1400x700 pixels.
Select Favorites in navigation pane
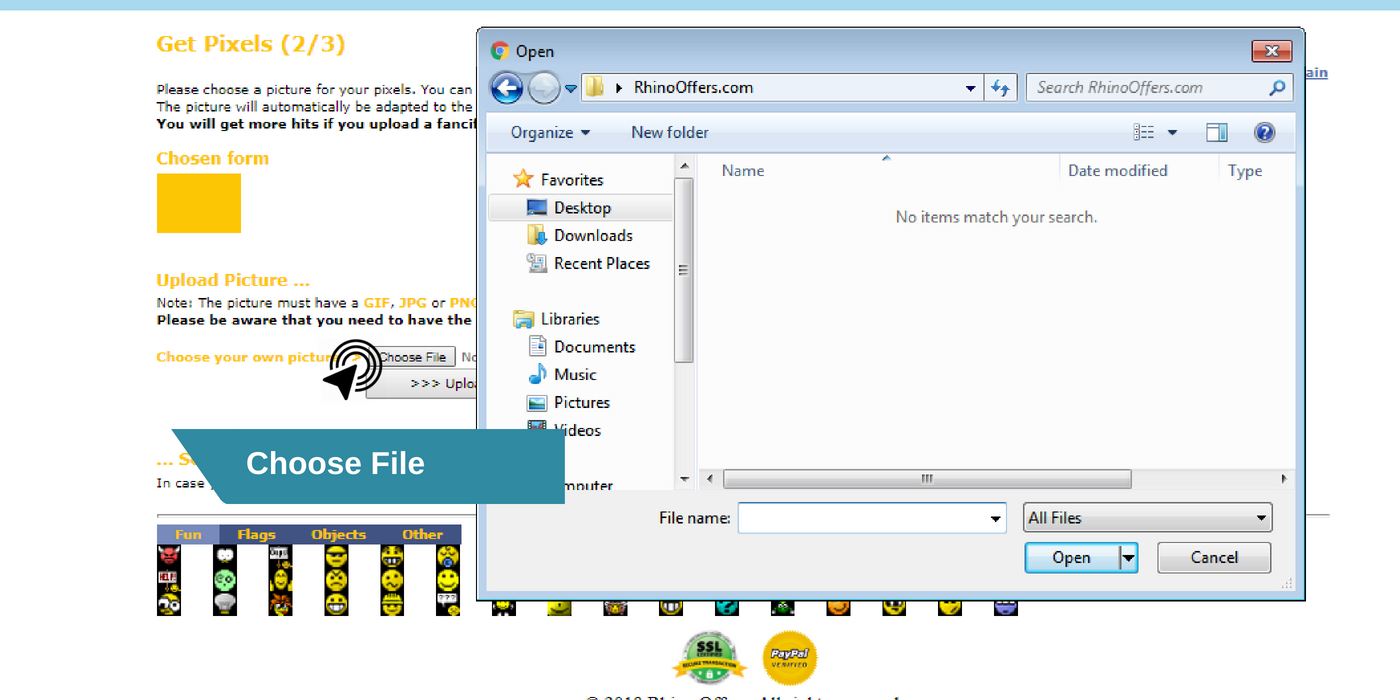572,180
